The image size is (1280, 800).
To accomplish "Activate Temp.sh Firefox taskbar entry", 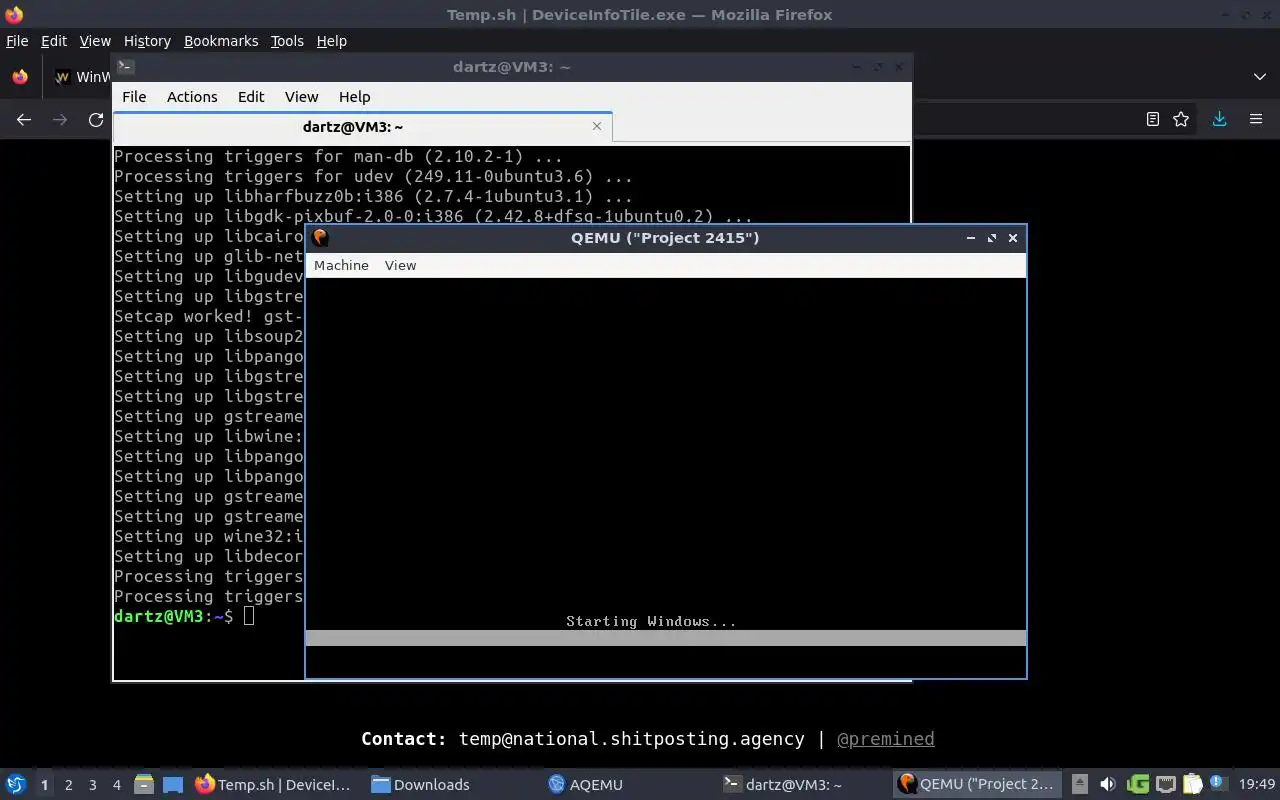I will coord(273,785).
